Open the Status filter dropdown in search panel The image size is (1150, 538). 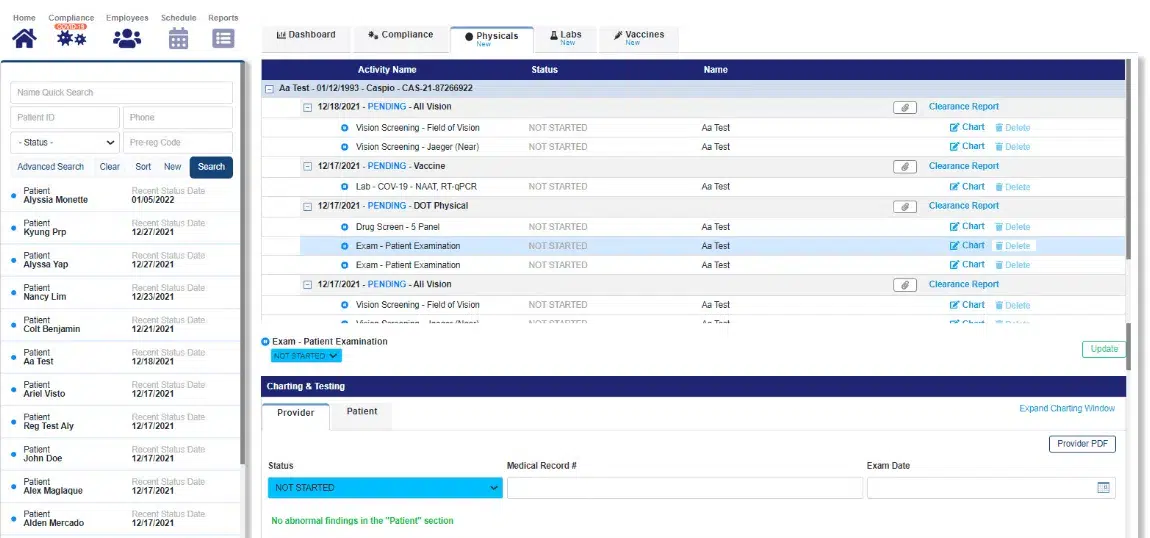pos(65,143)
